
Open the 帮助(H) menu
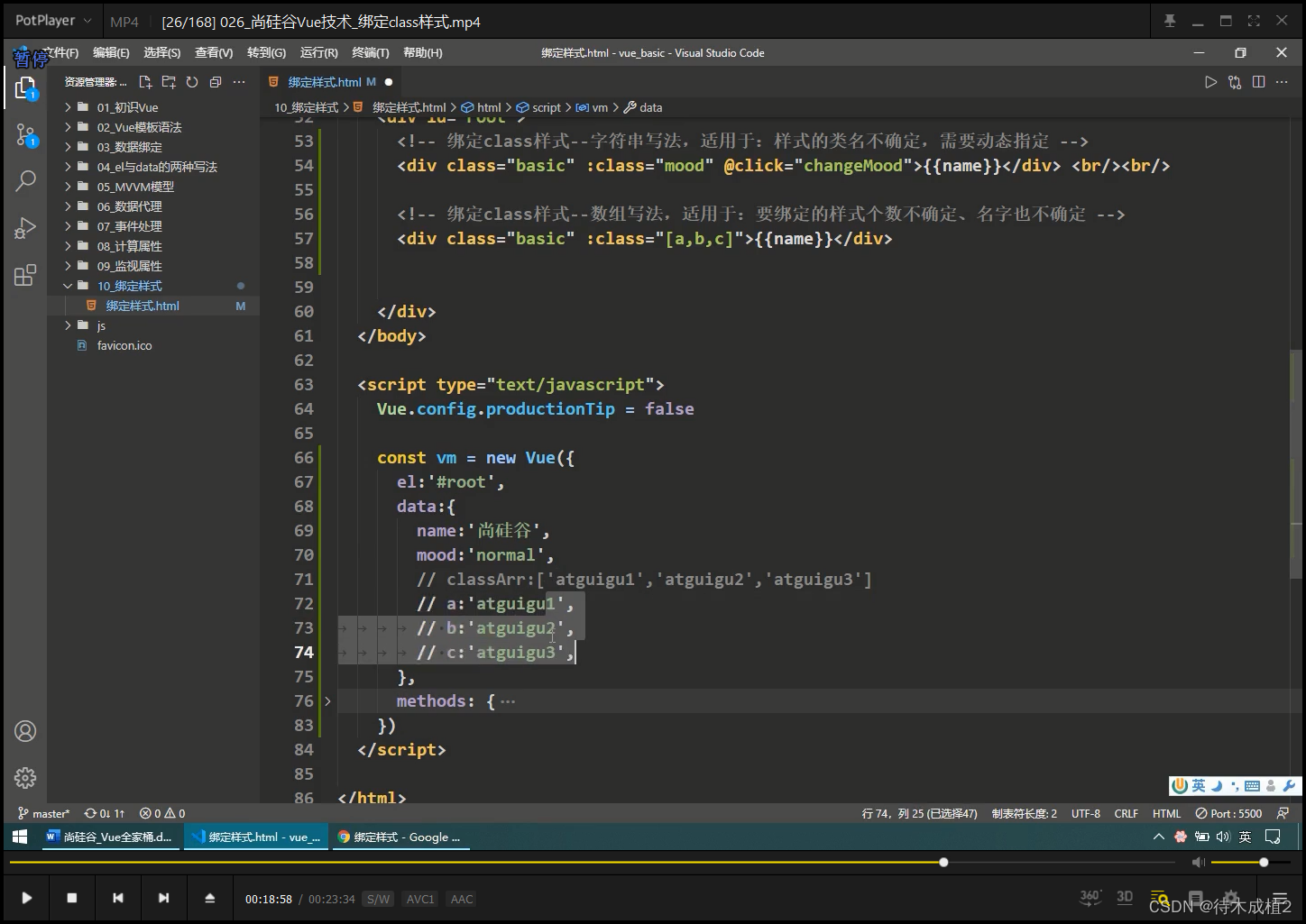click(423, 53)
